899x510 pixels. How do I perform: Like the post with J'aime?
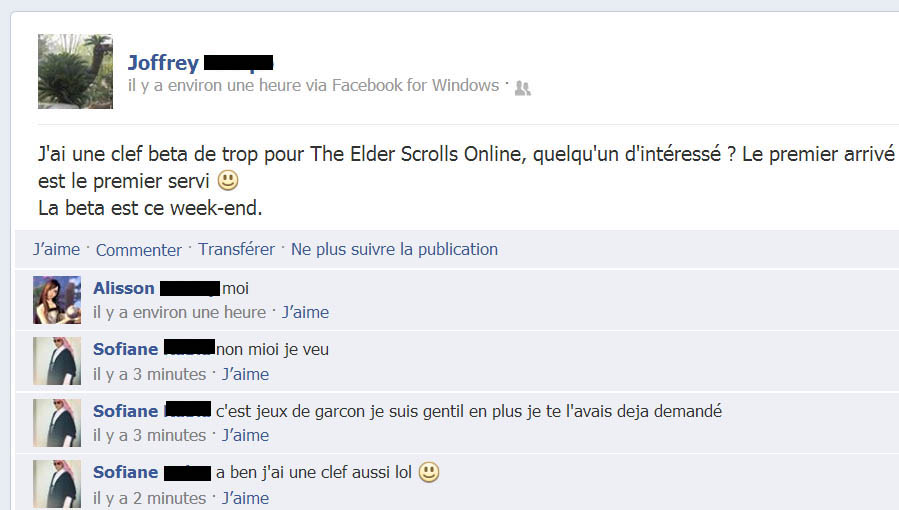coord(56,249)
